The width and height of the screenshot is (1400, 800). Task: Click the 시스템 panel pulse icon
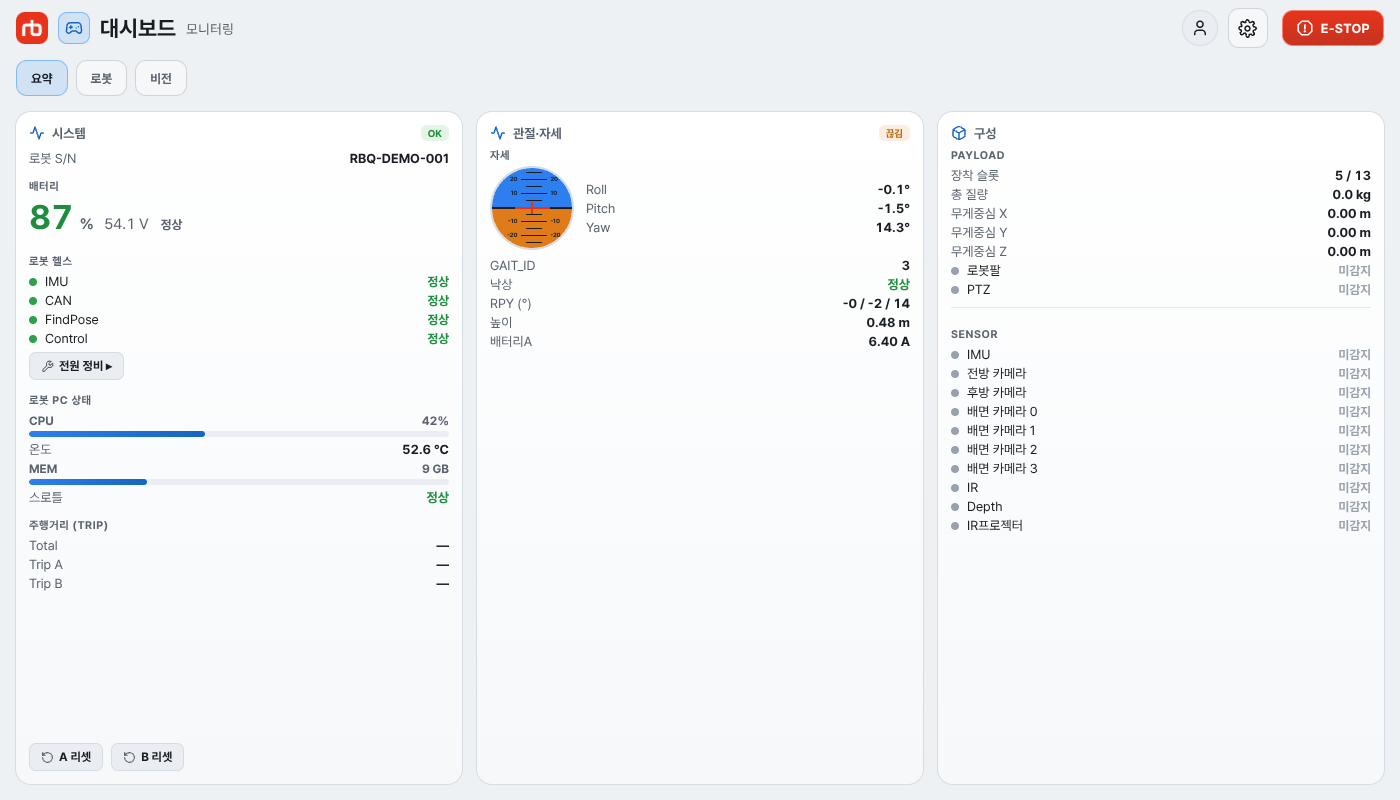click(x=37, y=133)
